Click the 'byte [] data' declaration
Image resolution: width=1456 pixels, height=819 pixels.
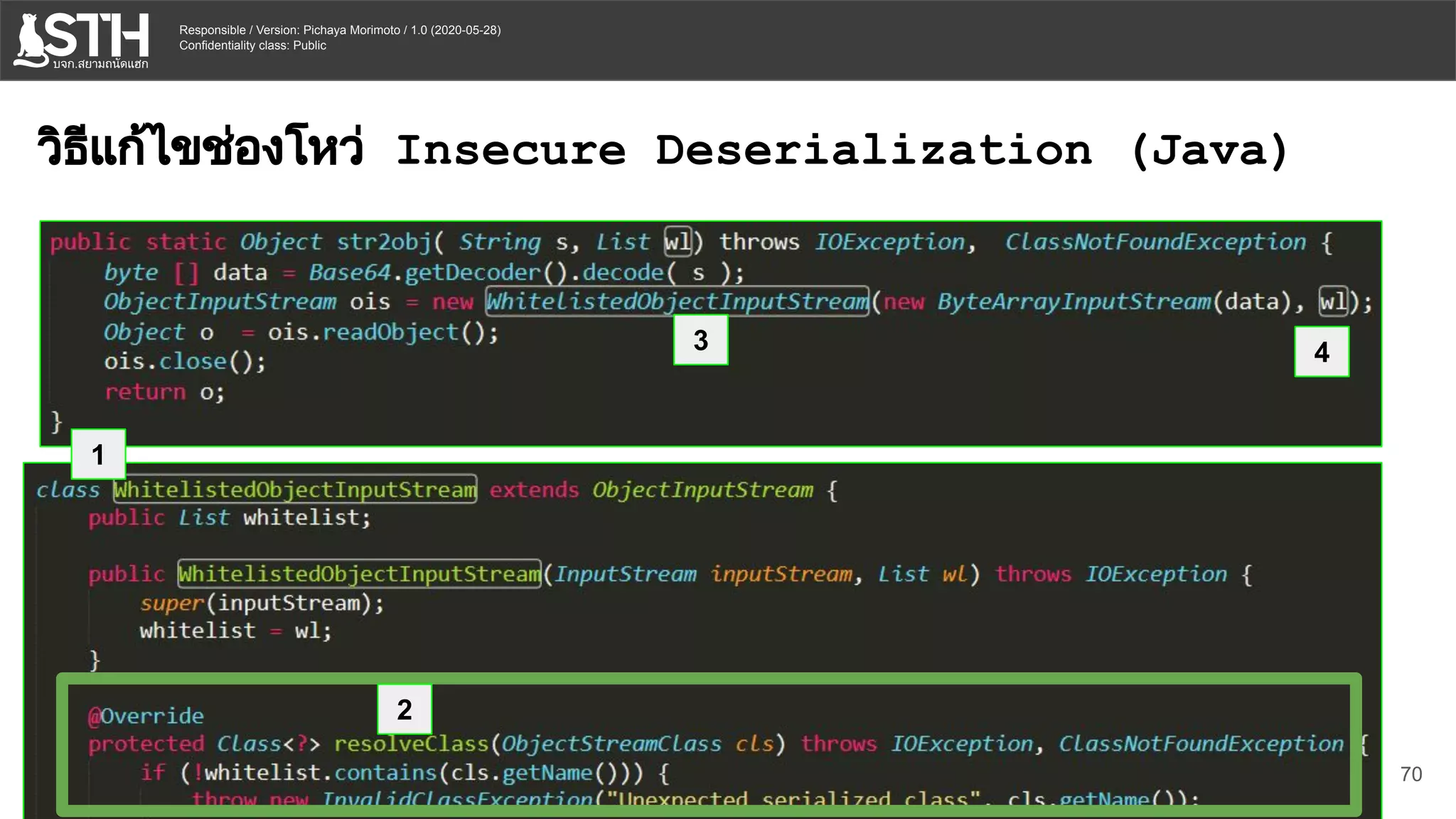coord(186,273)
